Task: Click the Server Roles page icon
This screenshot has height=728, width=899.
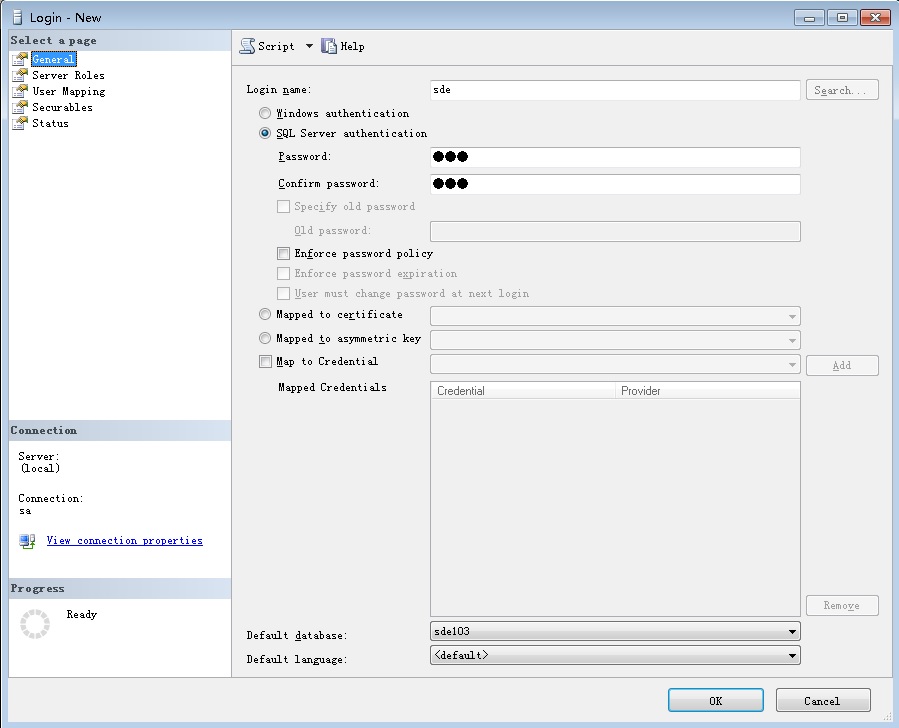Action: click(x=20, y=75)
